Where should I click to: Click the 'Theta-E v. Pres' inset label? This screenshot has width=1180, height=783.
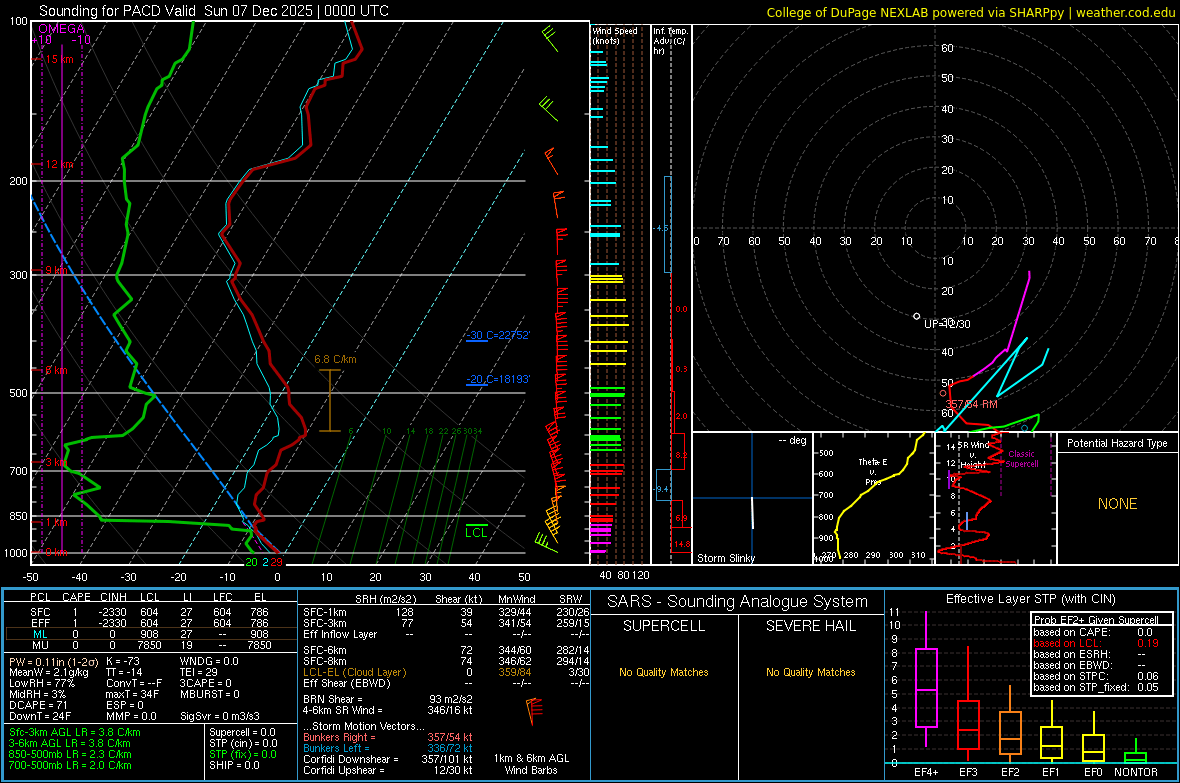click(x=873, y=472)
